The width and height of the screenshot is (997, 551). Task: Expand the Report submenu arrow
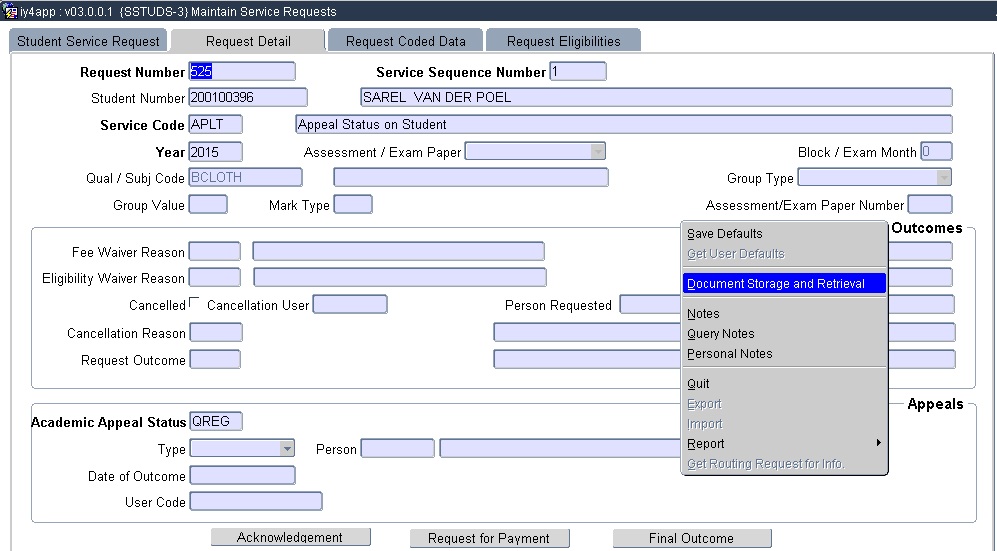coord(879,443)
